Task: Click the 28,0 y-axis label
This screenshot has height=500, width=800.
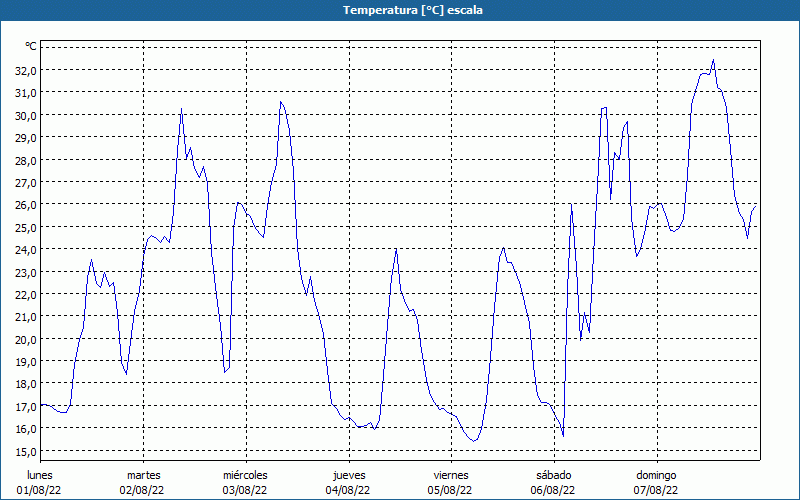Action: coord(26,160)
